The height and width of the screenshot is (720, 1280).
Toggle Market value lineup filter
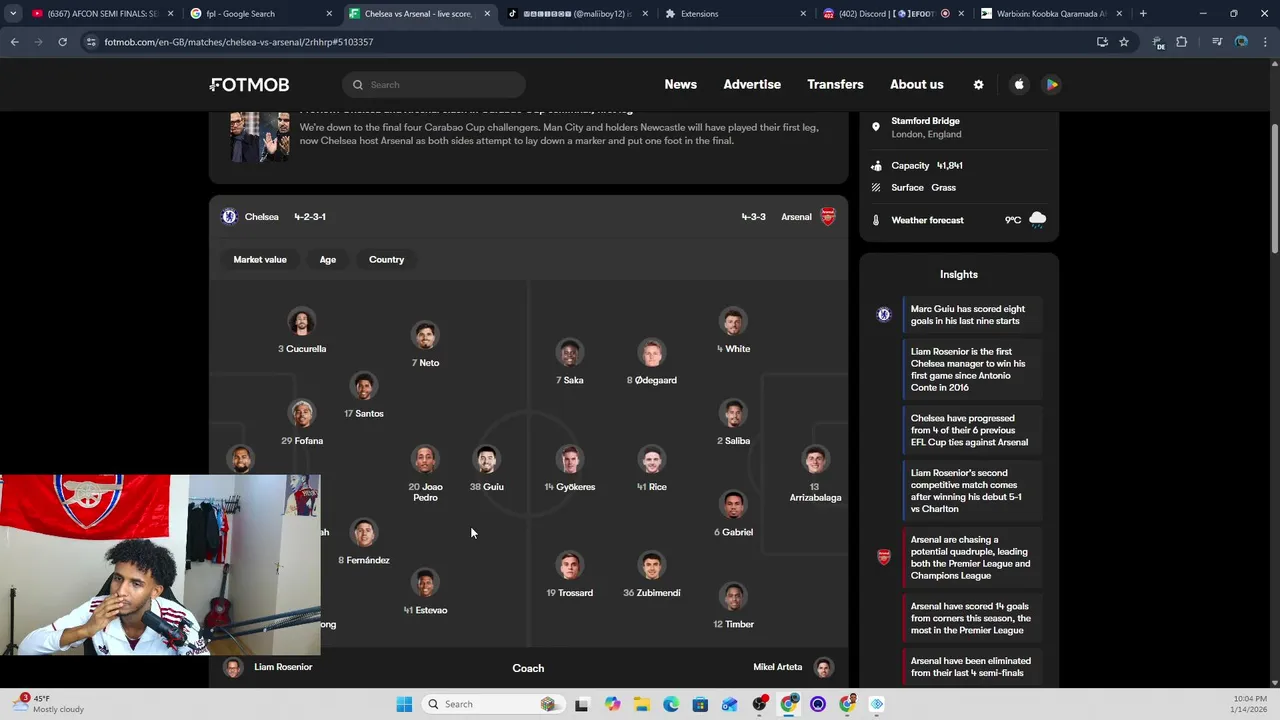[x=260, y=260]
